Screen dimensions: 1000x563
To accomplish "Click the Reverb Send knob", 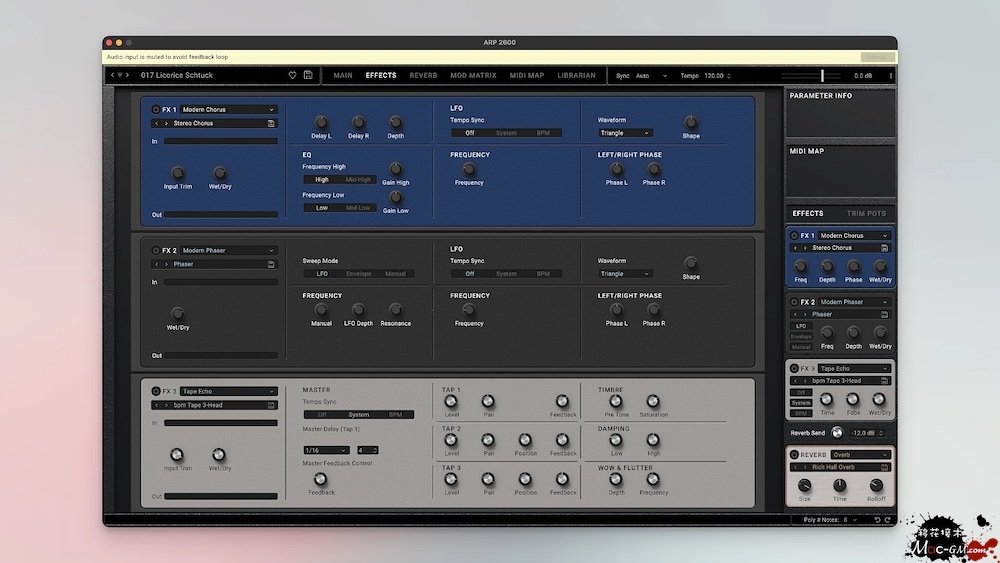I will [837, 433].
